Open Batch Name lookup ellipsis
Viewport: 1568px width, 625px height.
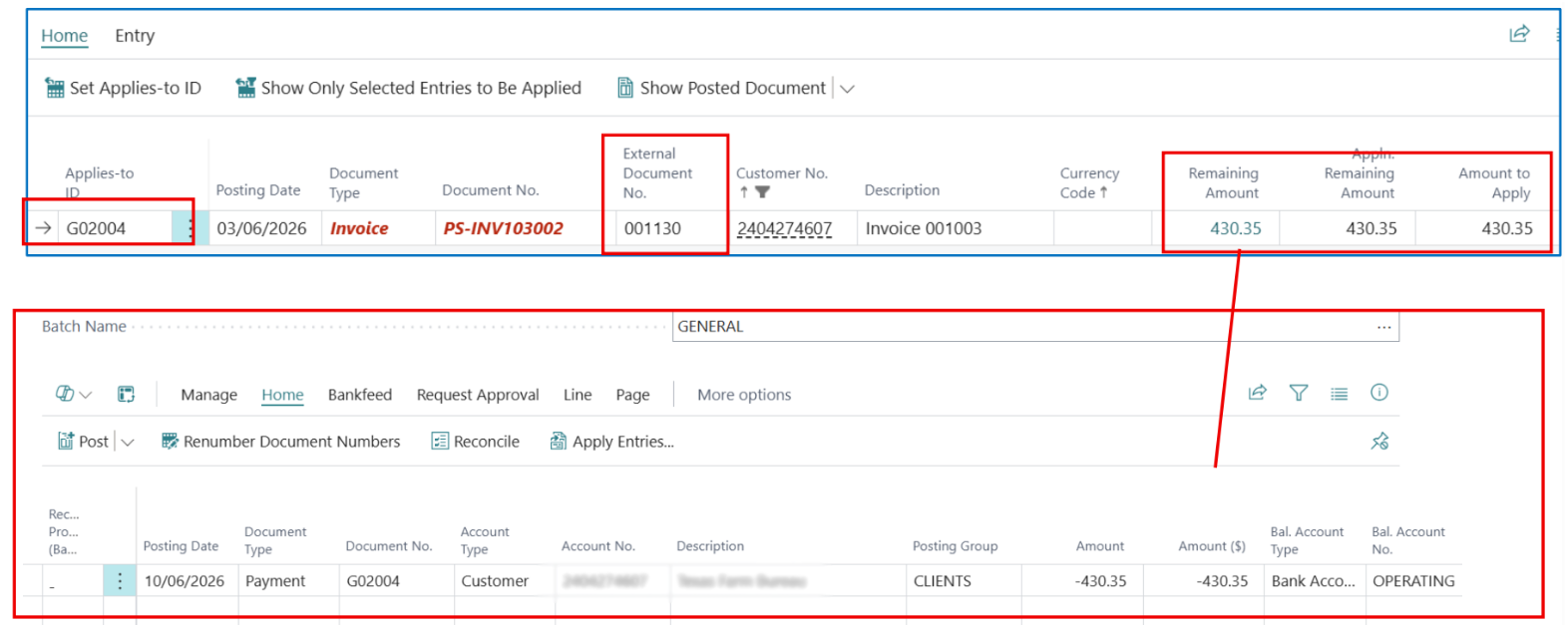coord(1383,327)
